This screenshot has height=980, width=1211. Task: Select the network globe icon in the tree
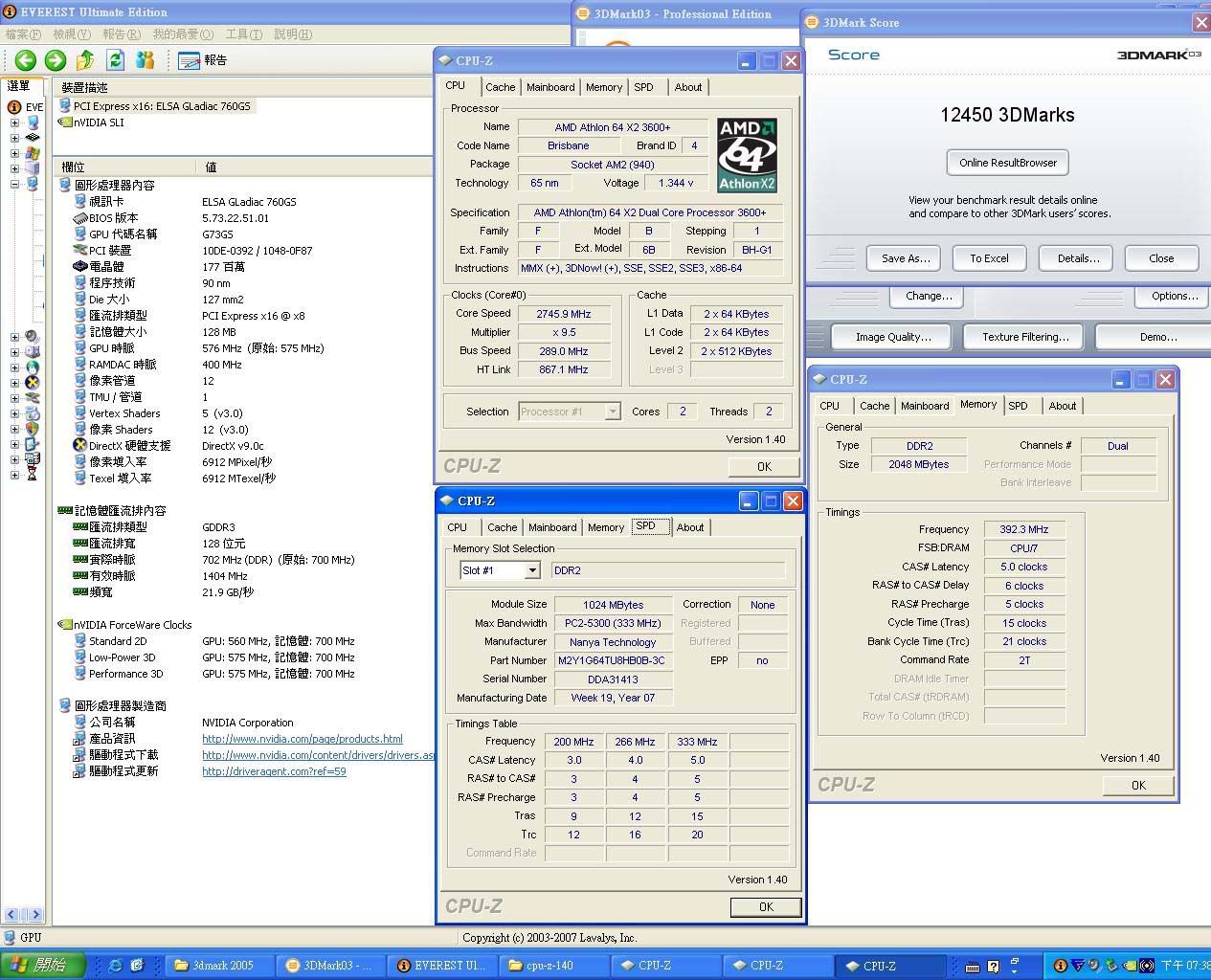[33, 367]
